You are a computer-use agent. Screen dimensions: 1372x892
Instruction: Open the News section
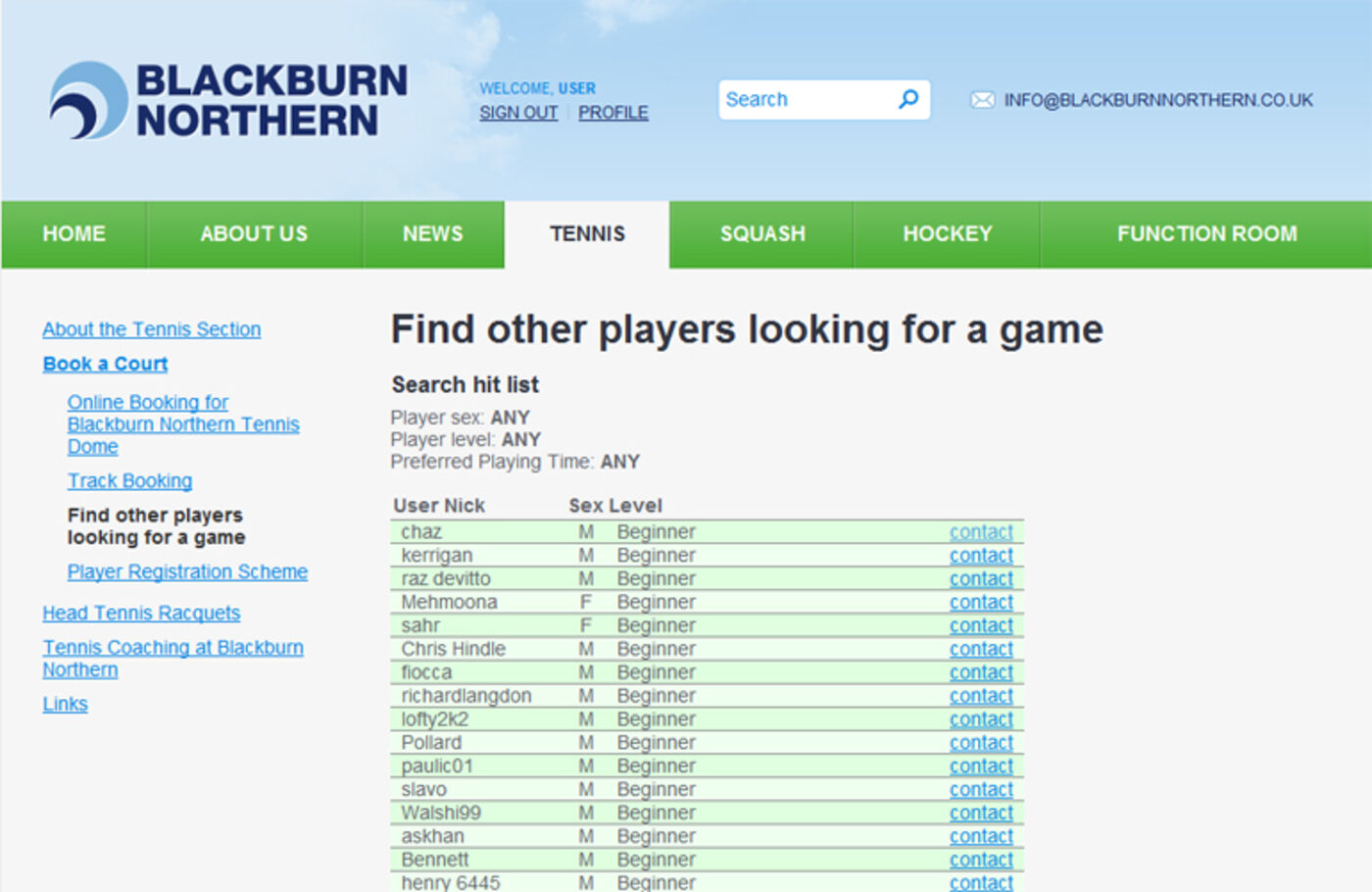[432, 234]
